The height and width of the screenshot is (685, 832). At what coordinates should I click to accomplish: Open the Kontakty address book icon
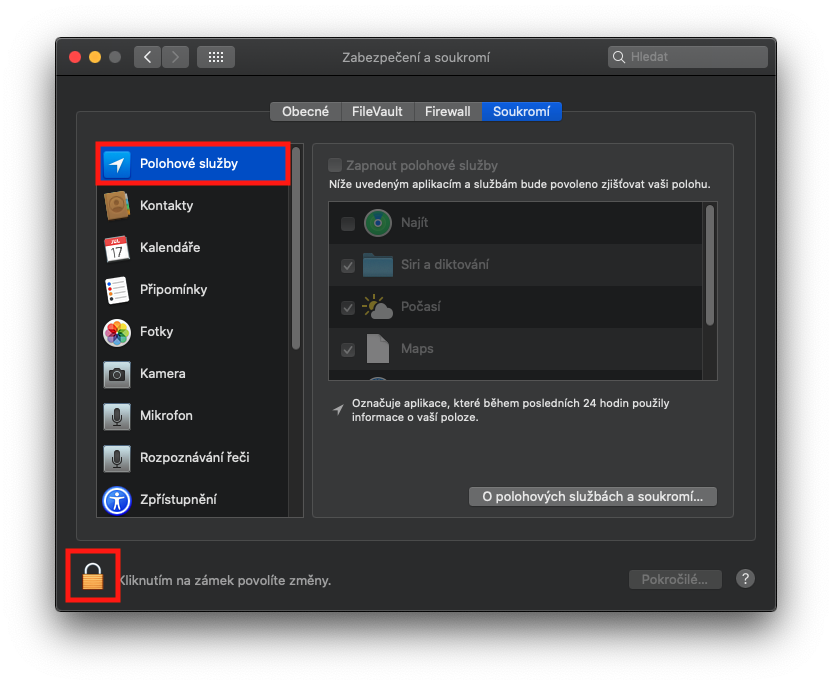(117, 206)
